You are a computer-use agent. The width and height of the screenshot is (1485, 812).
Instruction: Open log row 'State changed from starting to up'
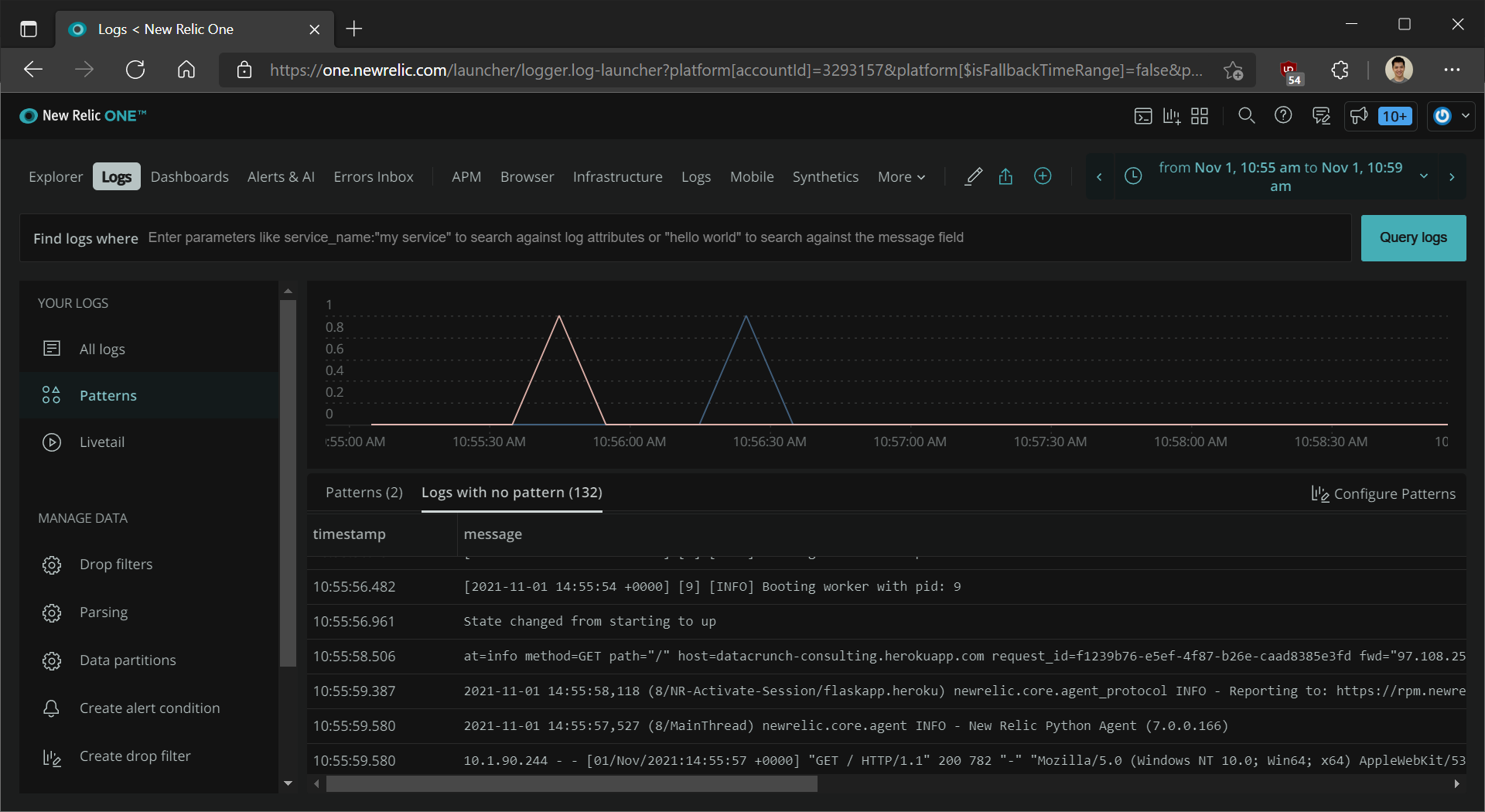886,622
